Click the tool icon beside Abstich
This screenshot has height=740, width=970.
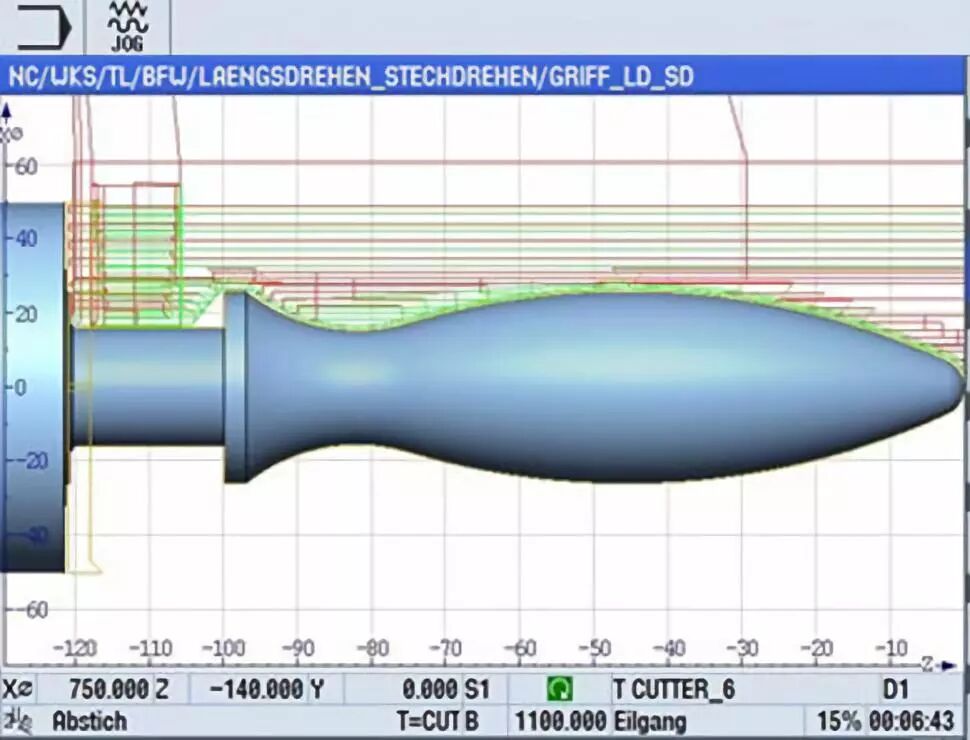pos(16,719)
